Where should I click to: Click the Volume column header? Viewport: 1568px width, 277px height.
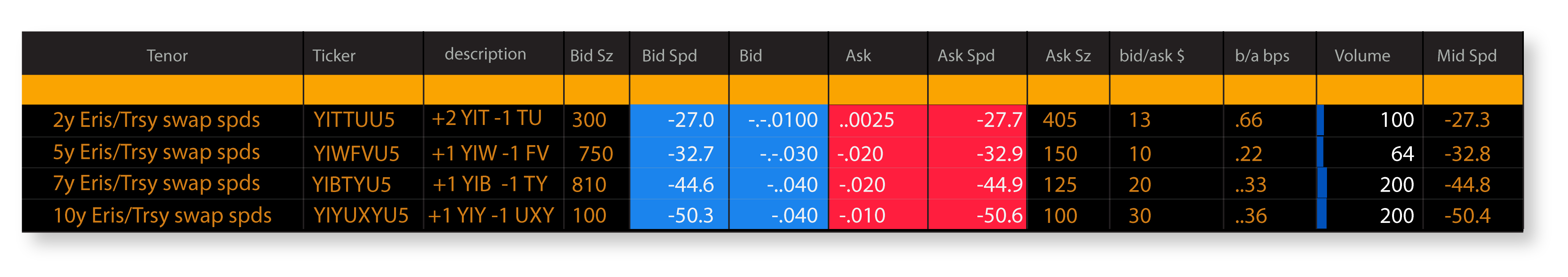[x=1362, y=55]
